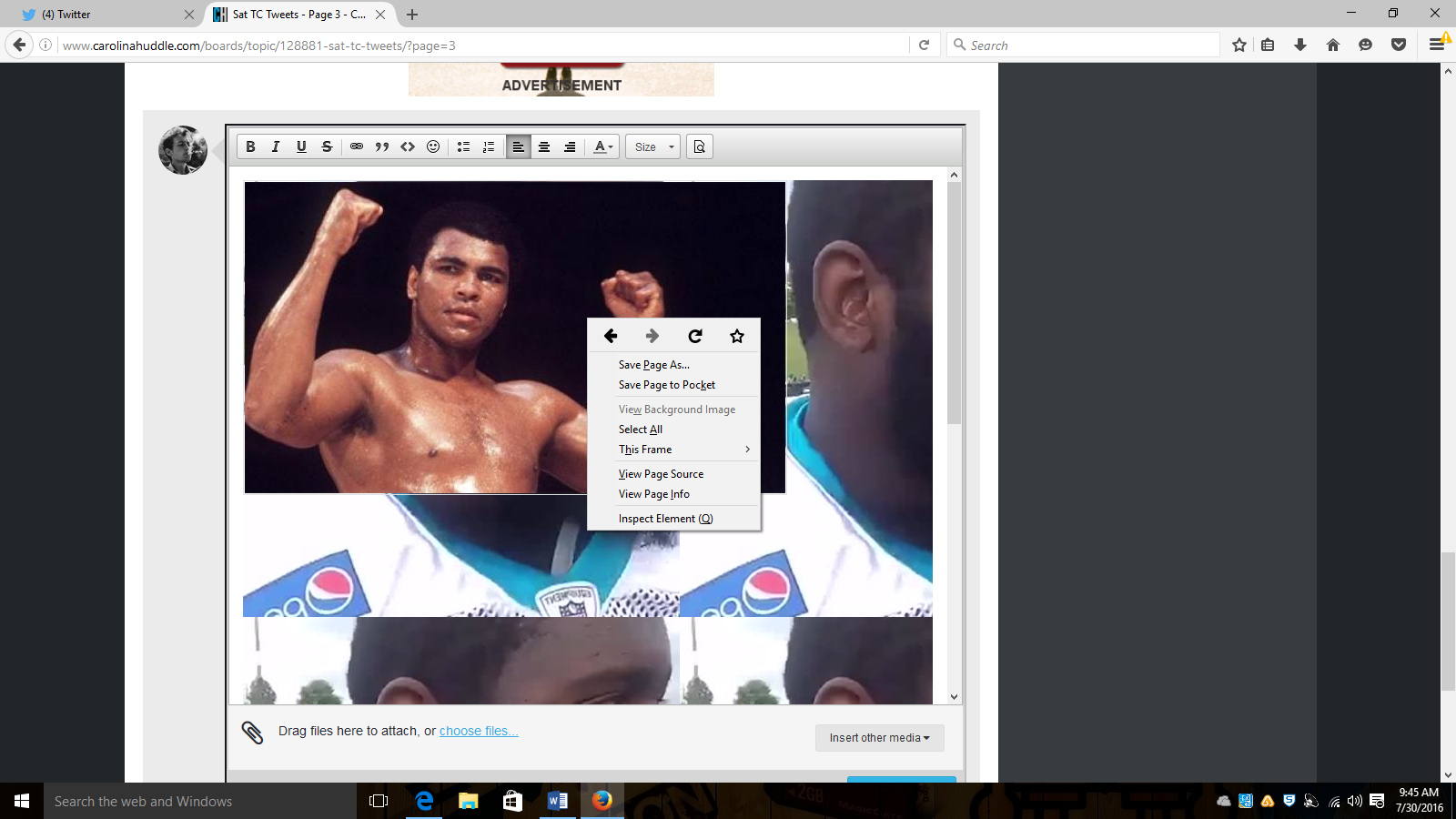
Task: Open Firefox from the Windows taskbar
Action: point(602,801)
